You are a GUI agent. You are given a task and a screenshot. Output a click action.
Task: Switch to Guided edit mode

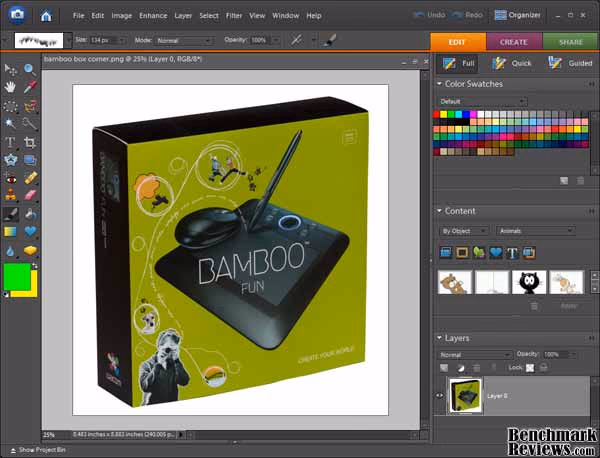pyautogui.click(x=570, y=63)
